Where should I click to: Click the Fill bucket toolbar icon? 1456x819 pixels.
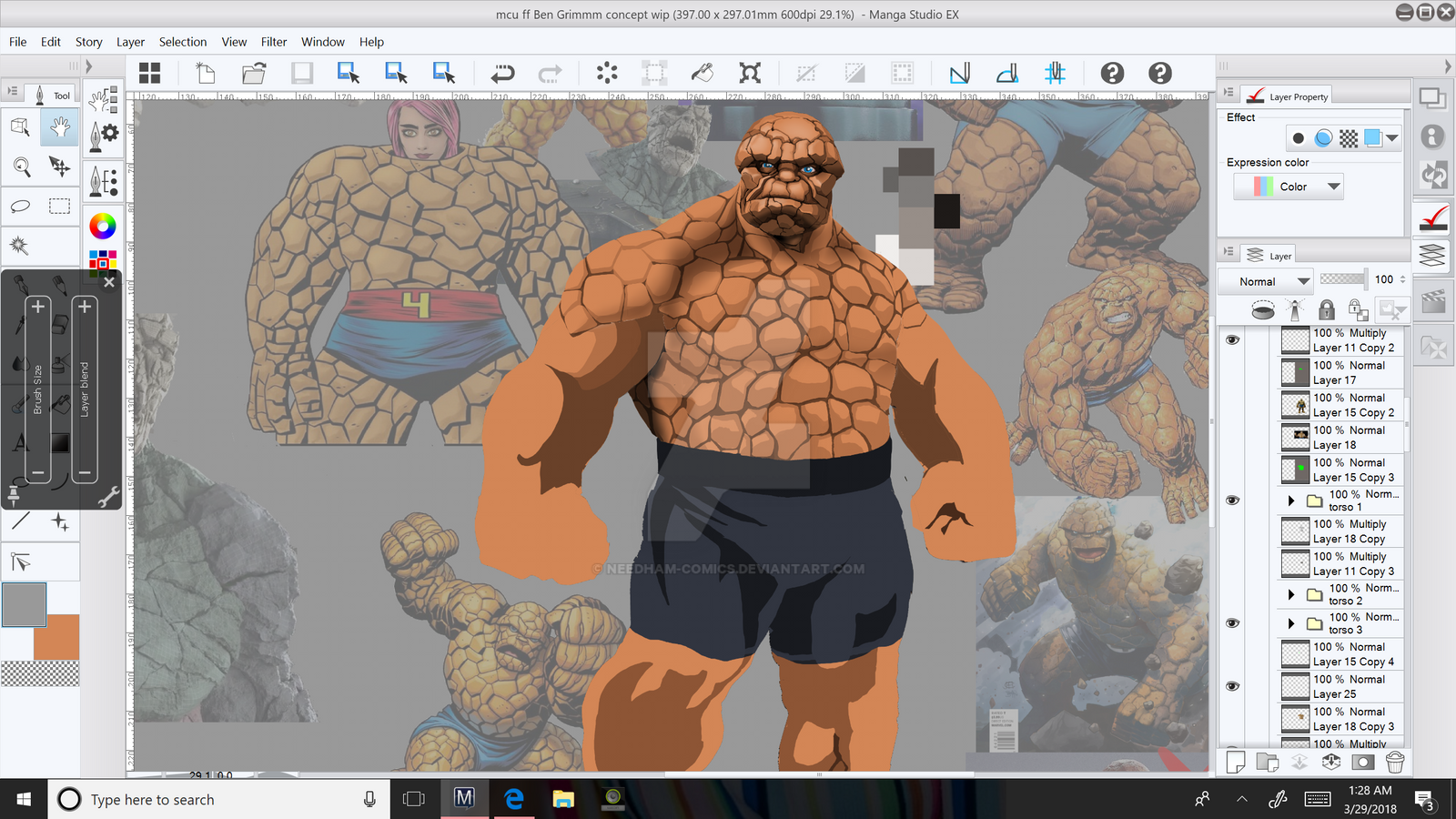(702, 73)
